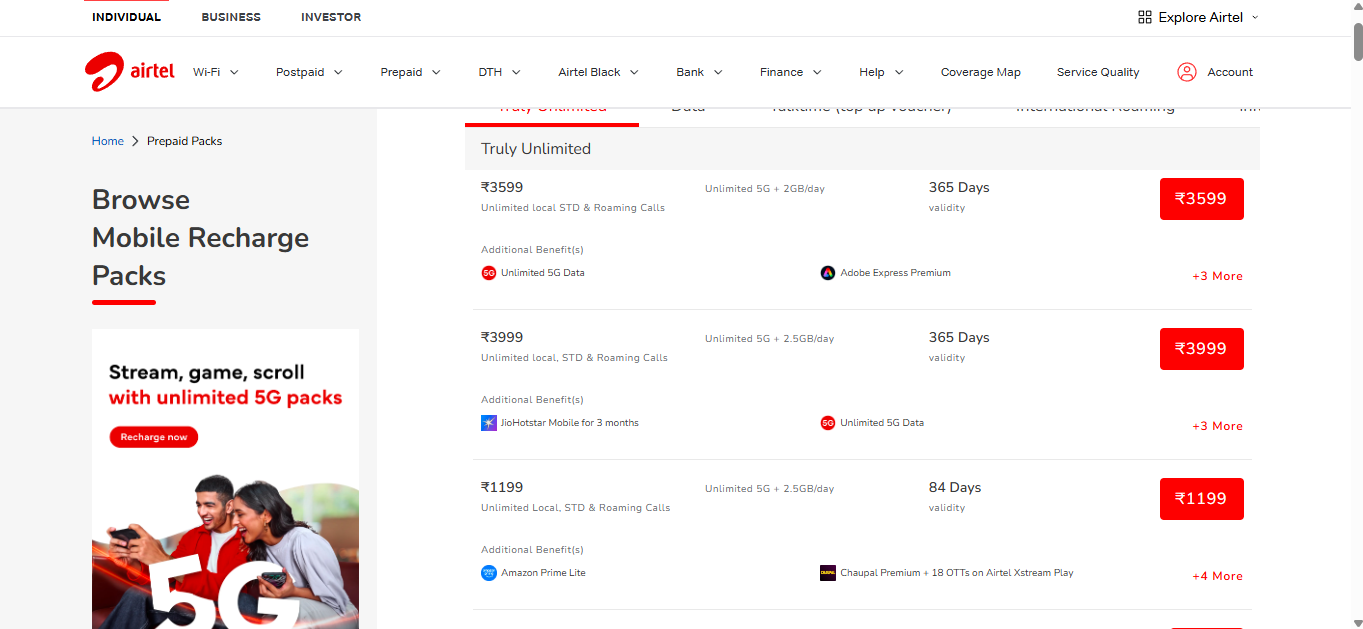Viewport: 1363px width, 629px height.
Task: Open the Service Quality page
Action: tap(1098, 72)
